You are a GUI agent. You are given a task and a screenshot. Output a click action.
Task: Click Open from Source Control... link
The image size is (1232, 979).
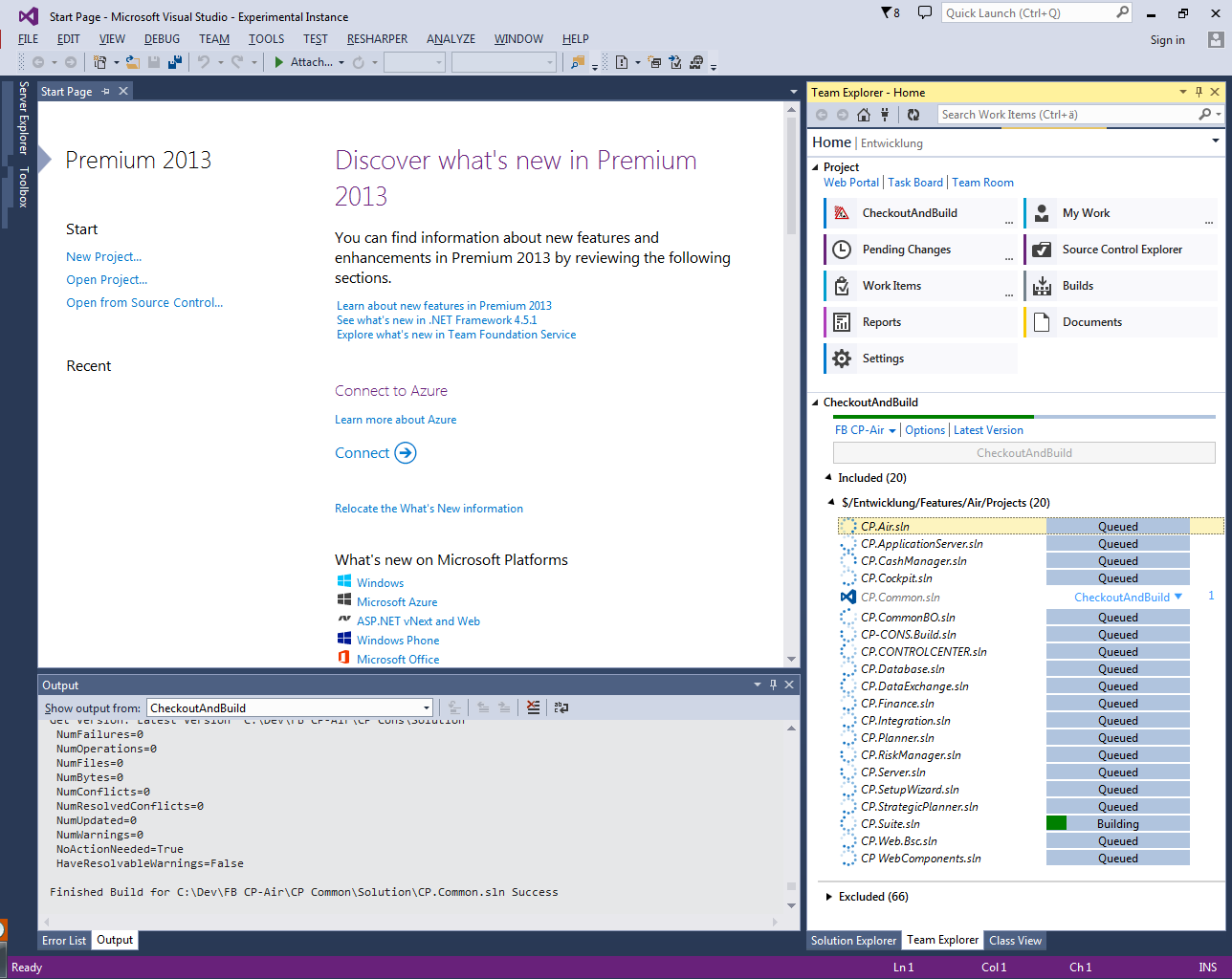tap(144, 303)
